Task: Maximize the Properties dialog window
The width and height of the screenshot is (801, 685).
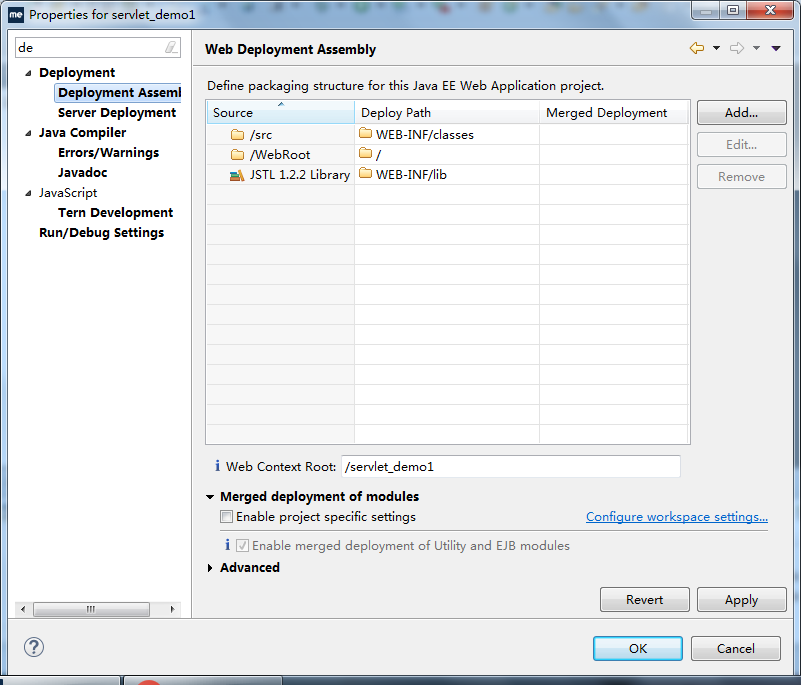Action: [733, 11]
